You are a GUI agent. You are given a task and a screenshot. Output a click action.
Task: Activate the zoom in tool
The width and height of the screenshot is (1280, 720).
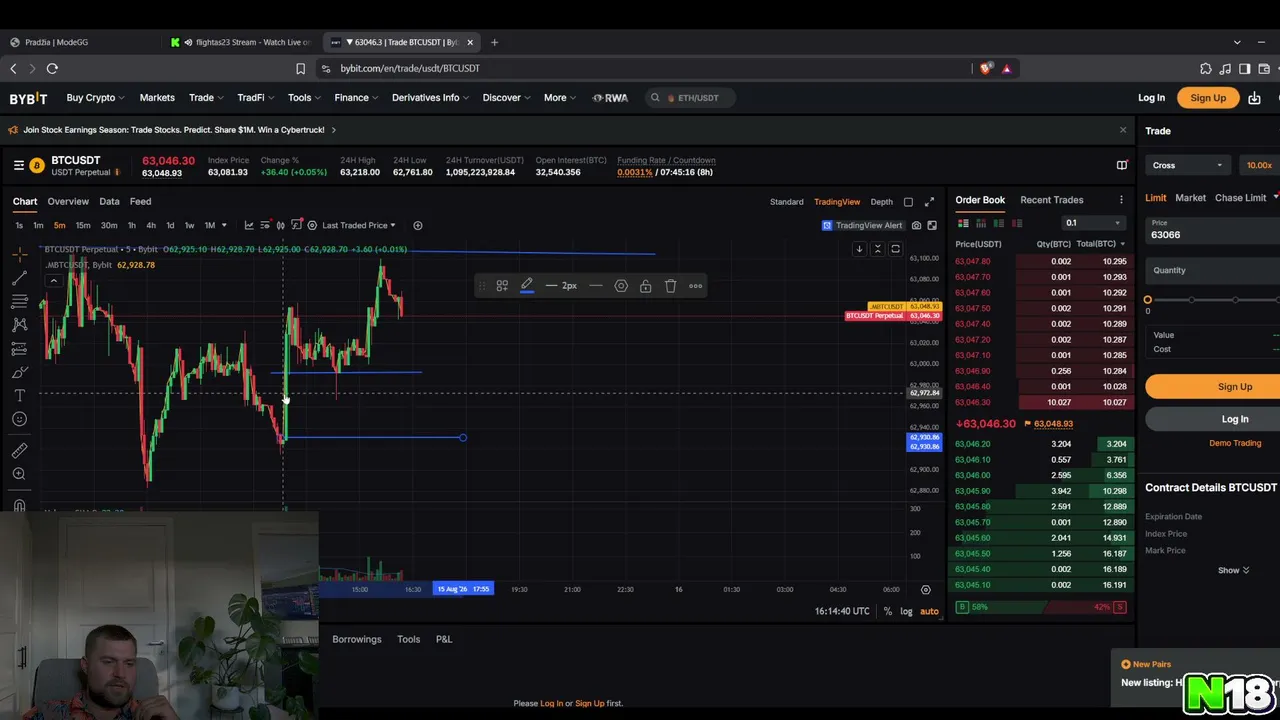click(x=19, y=474)
